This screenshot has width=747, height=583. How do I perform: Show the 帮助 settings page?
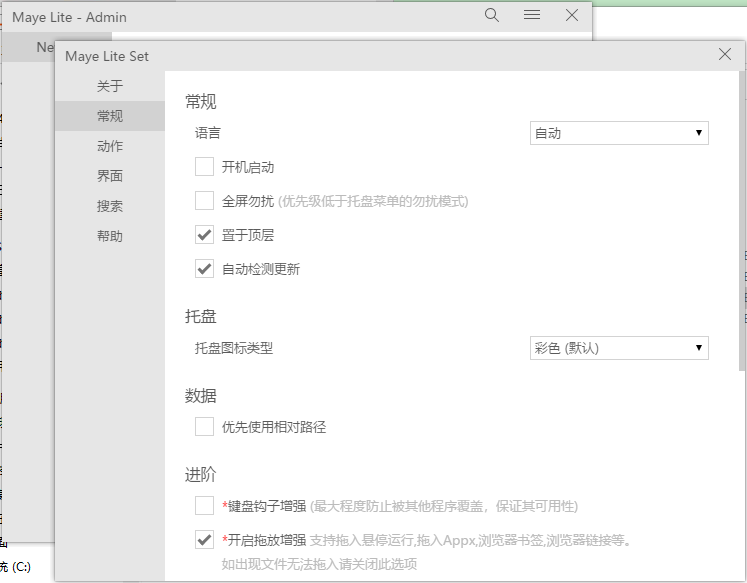pos(110,236)
